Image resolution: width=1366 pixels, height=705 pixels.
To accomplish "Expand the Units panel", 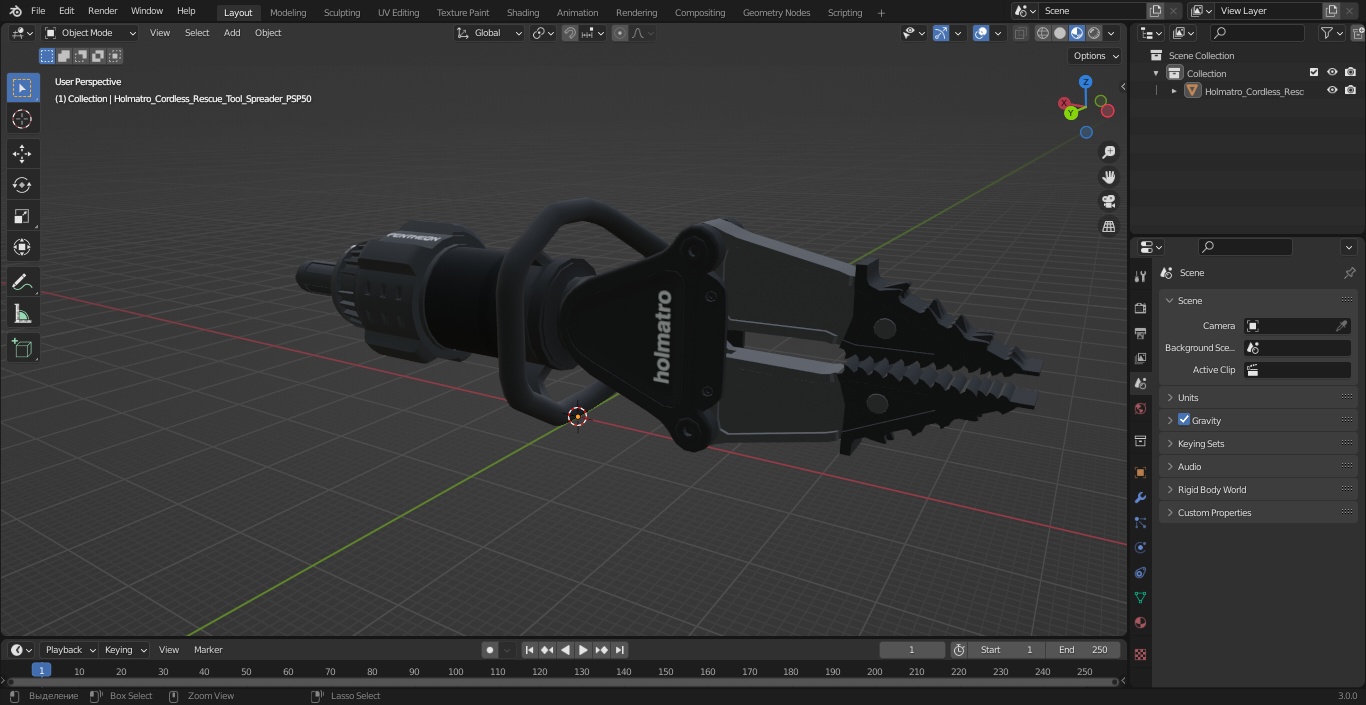I will click(1258, 397).
